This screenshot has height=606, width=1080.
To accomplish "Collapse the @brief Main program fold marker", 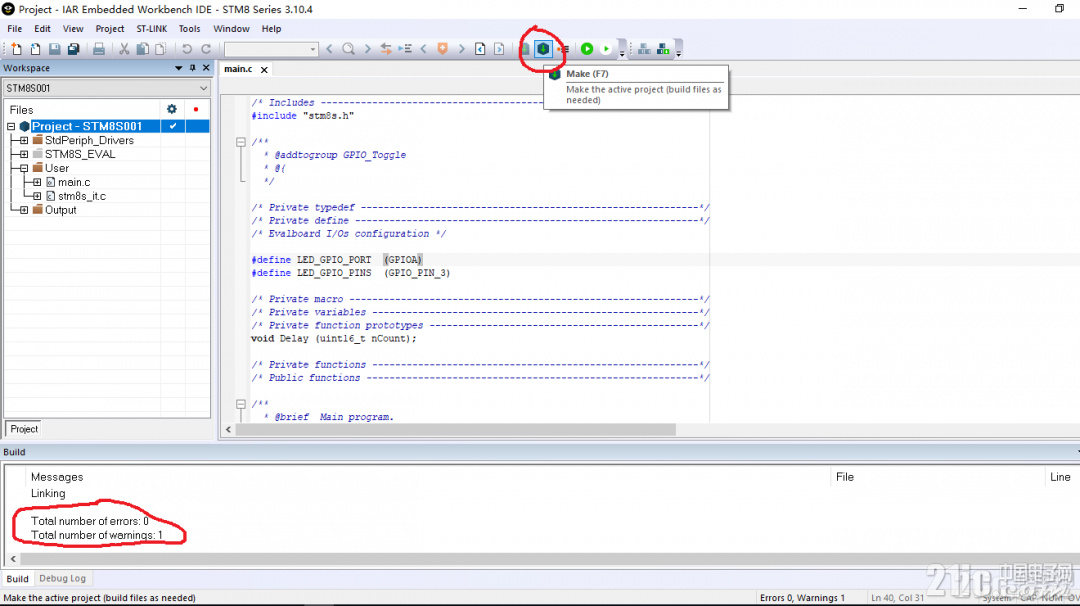I will (240, 404).
